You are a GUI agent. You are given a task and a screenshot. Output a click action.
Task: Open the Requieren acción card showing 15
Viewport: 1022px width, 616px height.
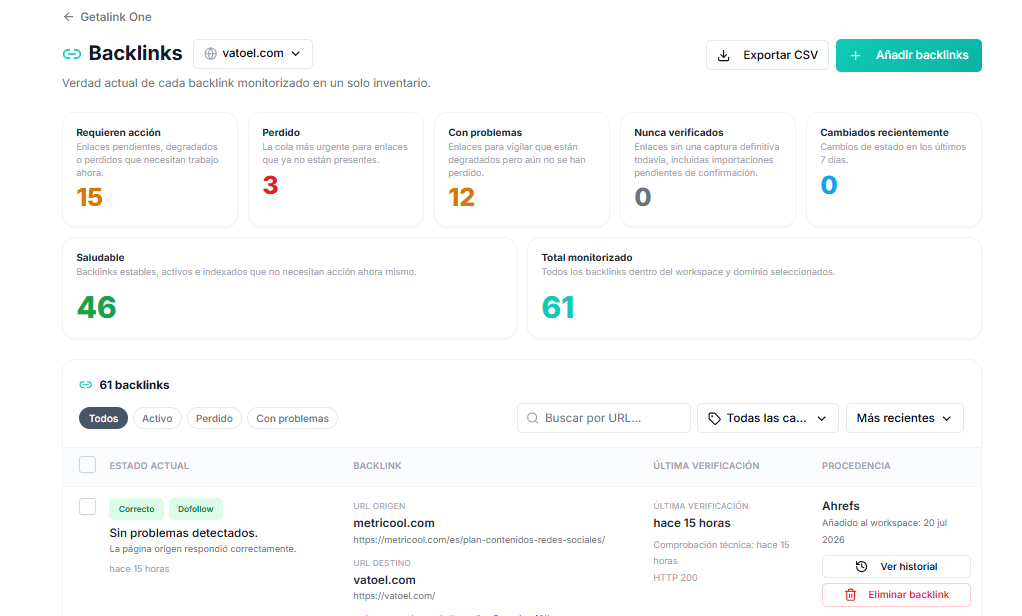(x=150, y=169)
